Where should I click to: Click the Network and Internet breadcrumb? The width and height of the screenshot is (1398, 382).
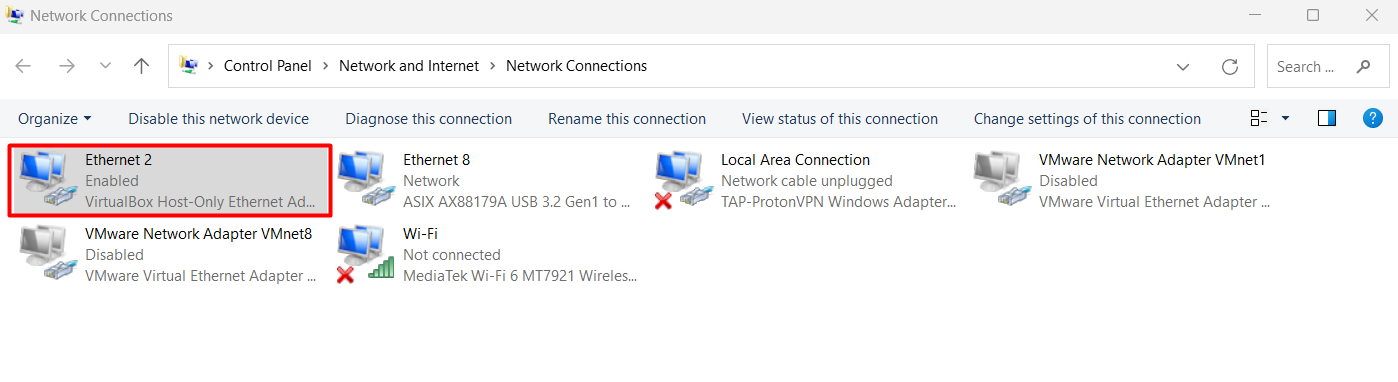pos(410,66)
